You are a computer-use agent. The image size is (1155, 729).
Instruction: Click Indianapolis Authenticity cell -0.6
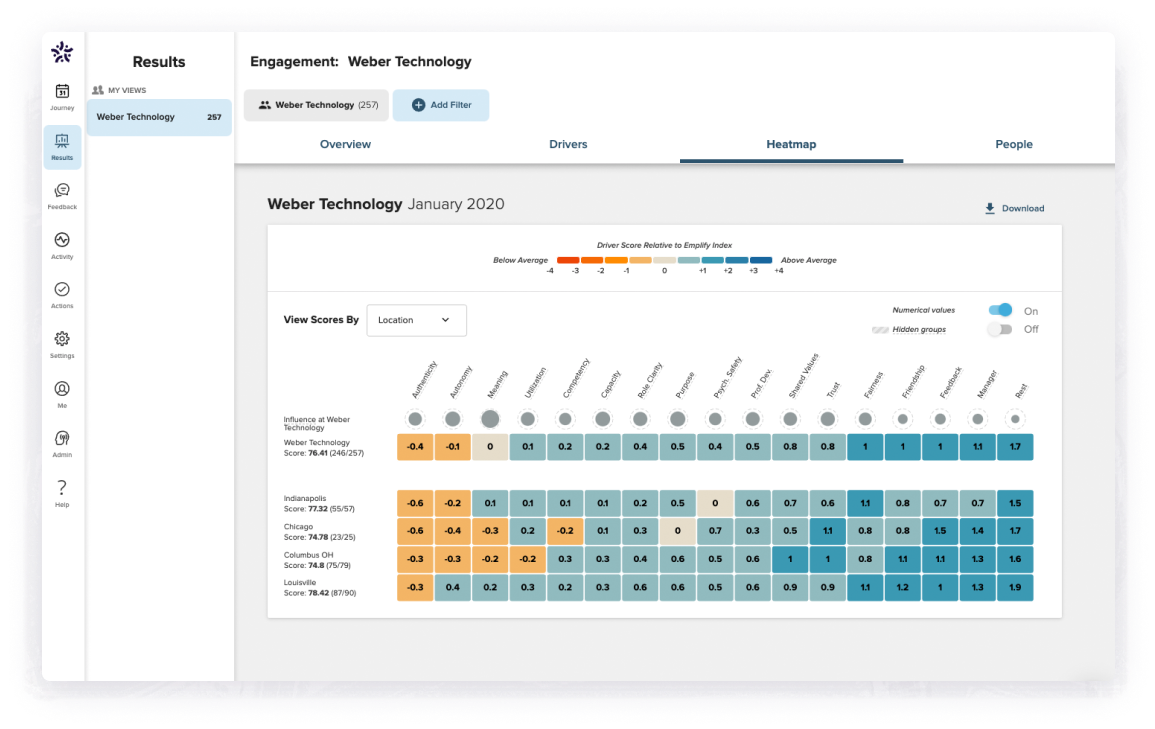coord(415,504)
